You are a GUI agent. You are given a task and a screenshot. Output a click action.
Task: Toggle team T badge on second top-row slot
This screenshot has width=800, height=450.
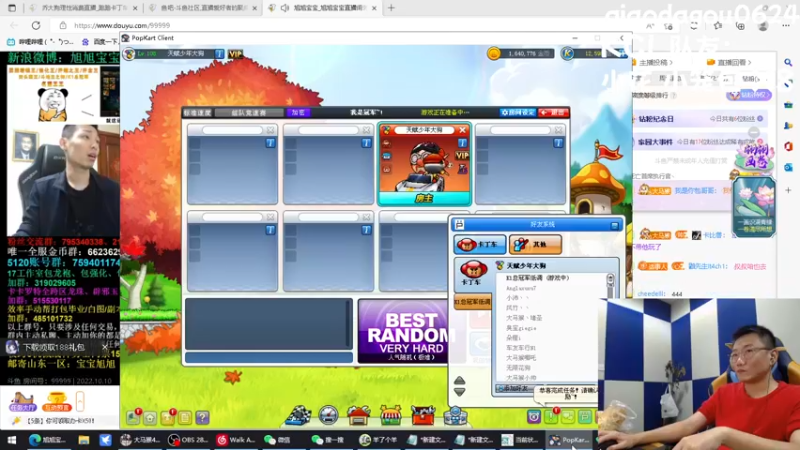click(366, 143)
